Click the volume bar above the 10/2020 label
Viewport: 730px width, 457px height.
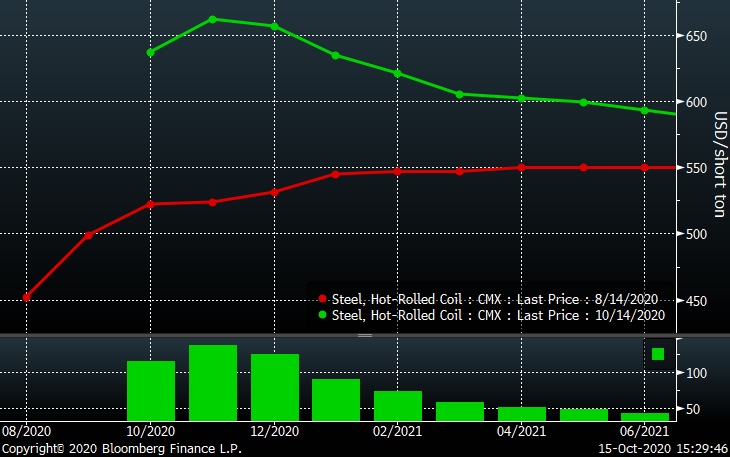151,390
